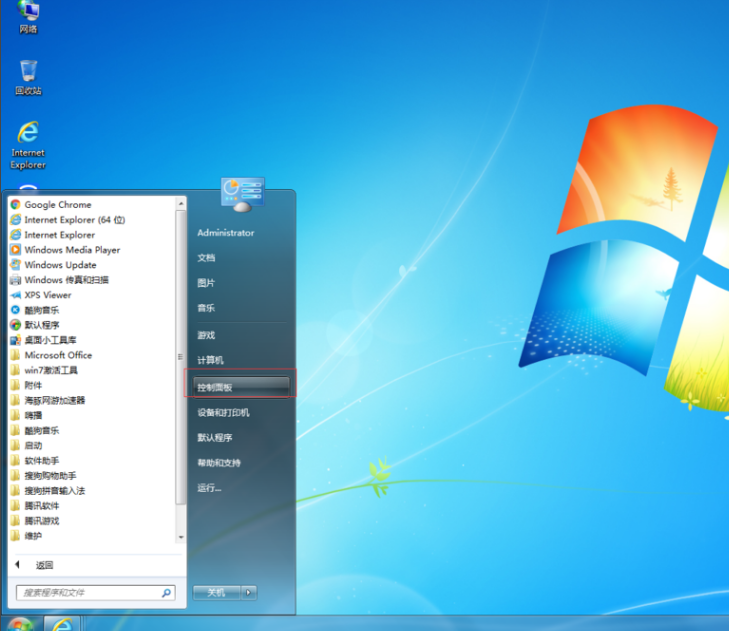
Task: Launch Windows Update
Action: click(x=60, y=265)
